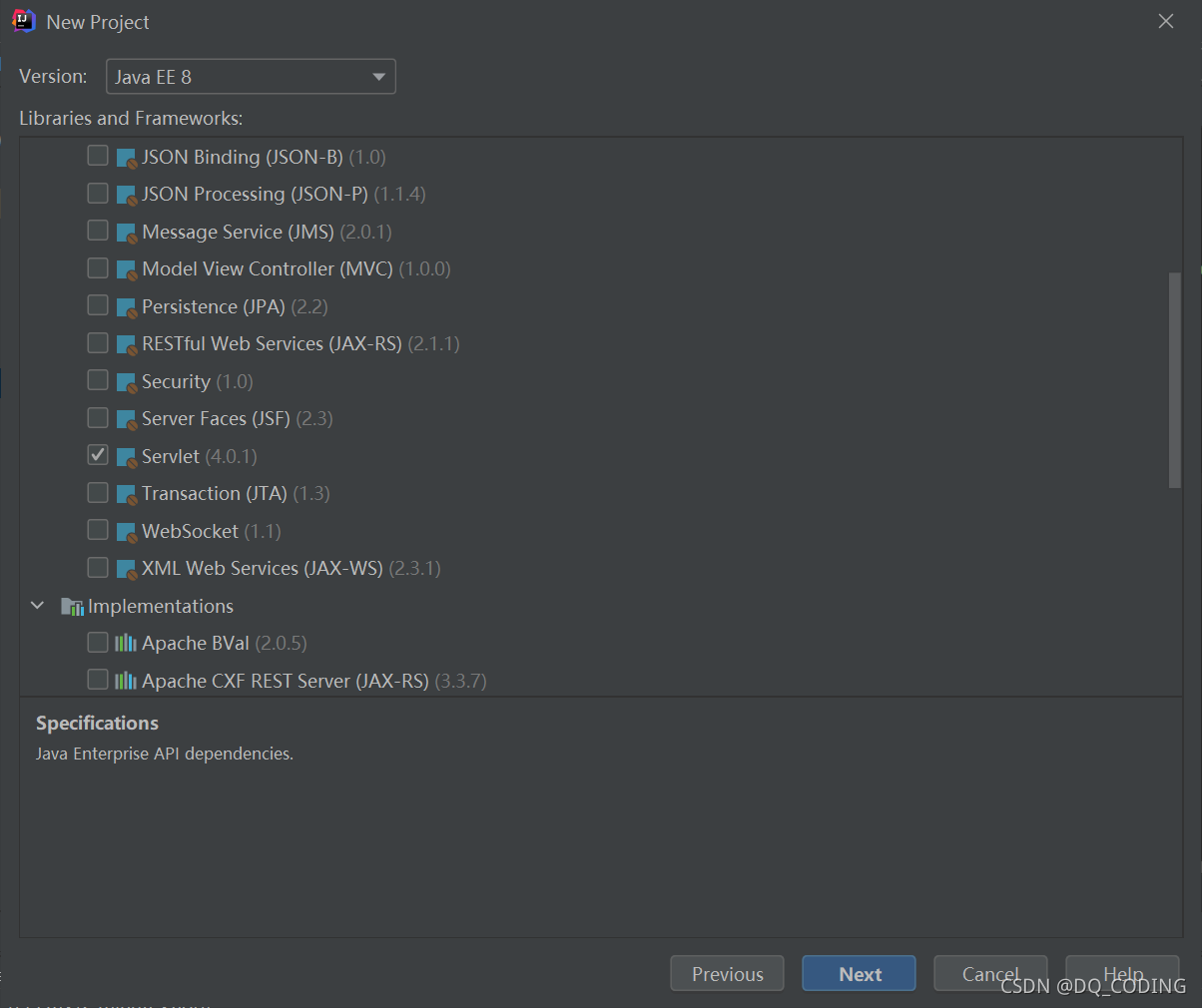
Task: Click the Message Service (JMS) library icon
Action: pyautogui.click(x=126, y=233)
